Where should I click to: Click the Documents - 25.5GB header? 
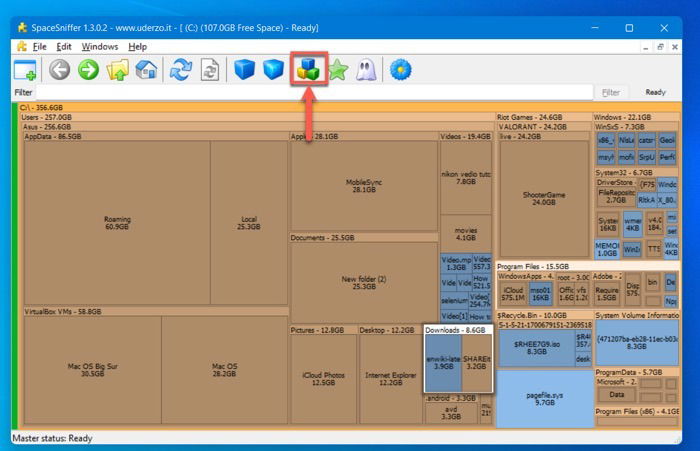click(364, 238)
